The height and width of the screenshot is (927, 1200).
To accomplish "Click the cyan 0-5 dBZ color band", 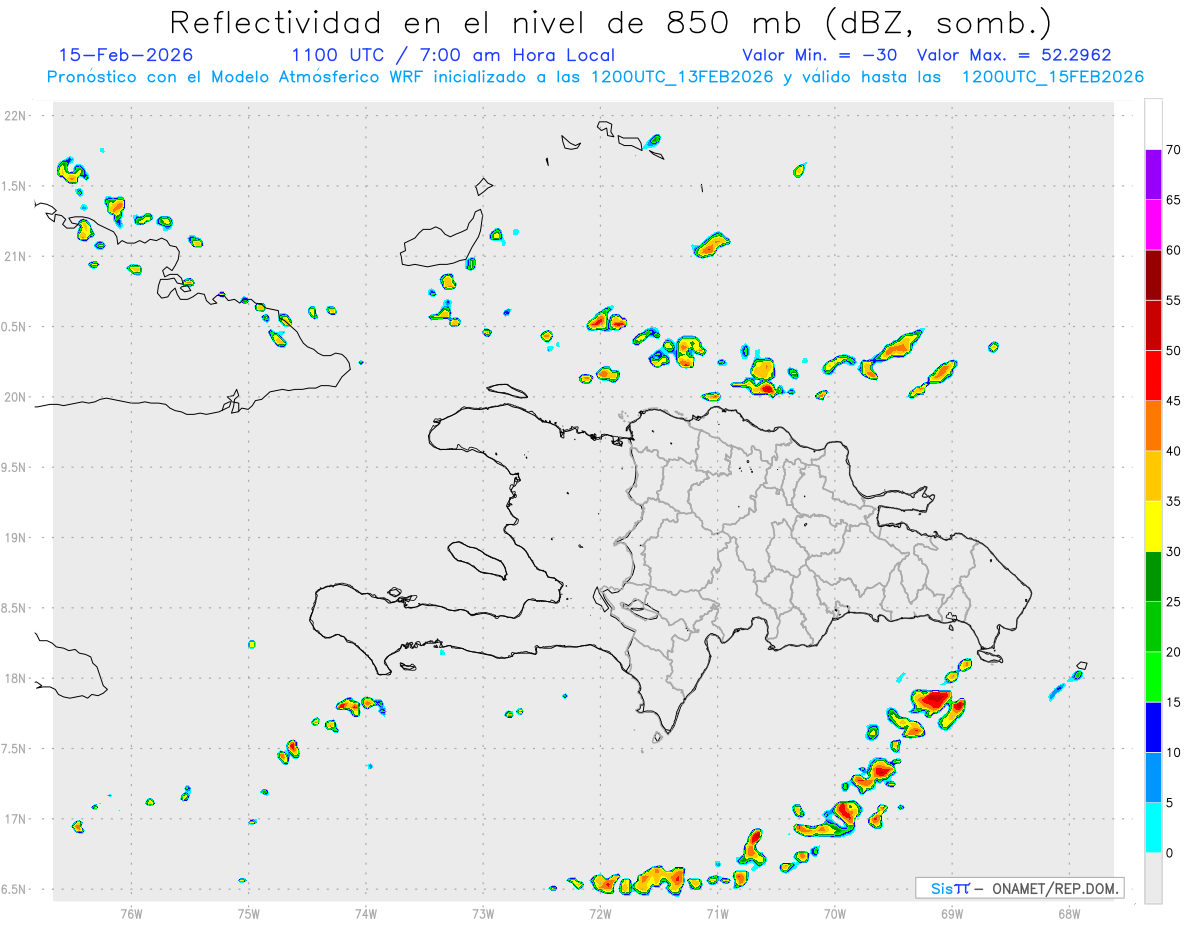I will pyautogui.click(x=1154, y=828).
